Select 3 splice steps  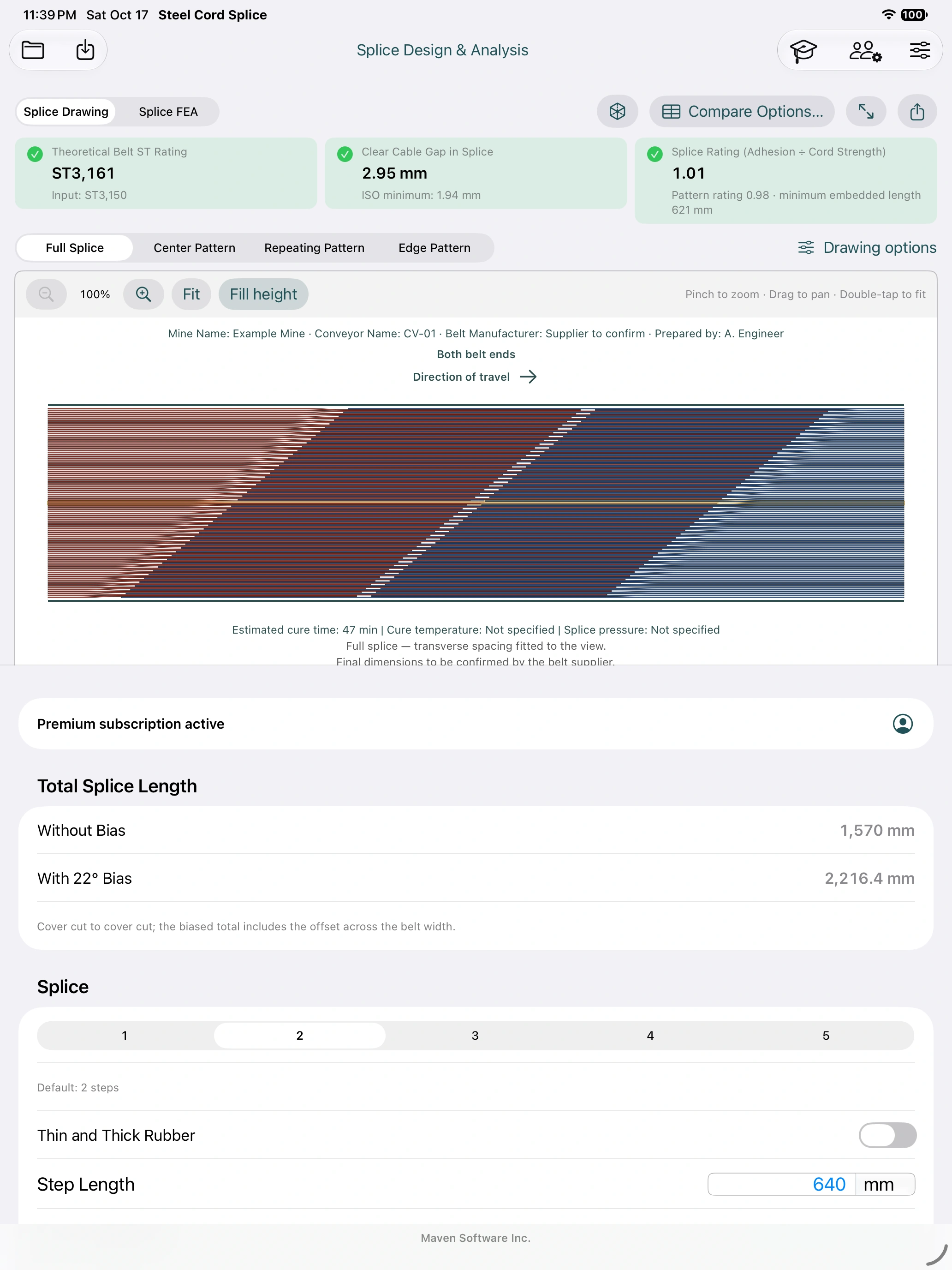point(475,1035)
